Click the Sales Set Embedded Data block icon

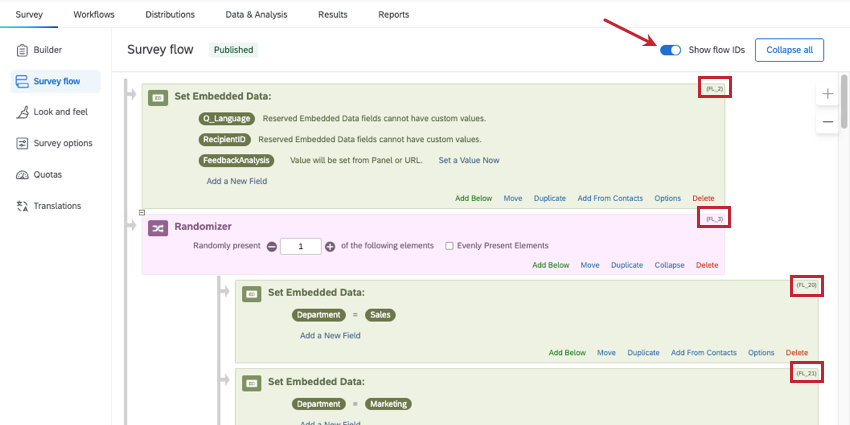tap(252, 294)
